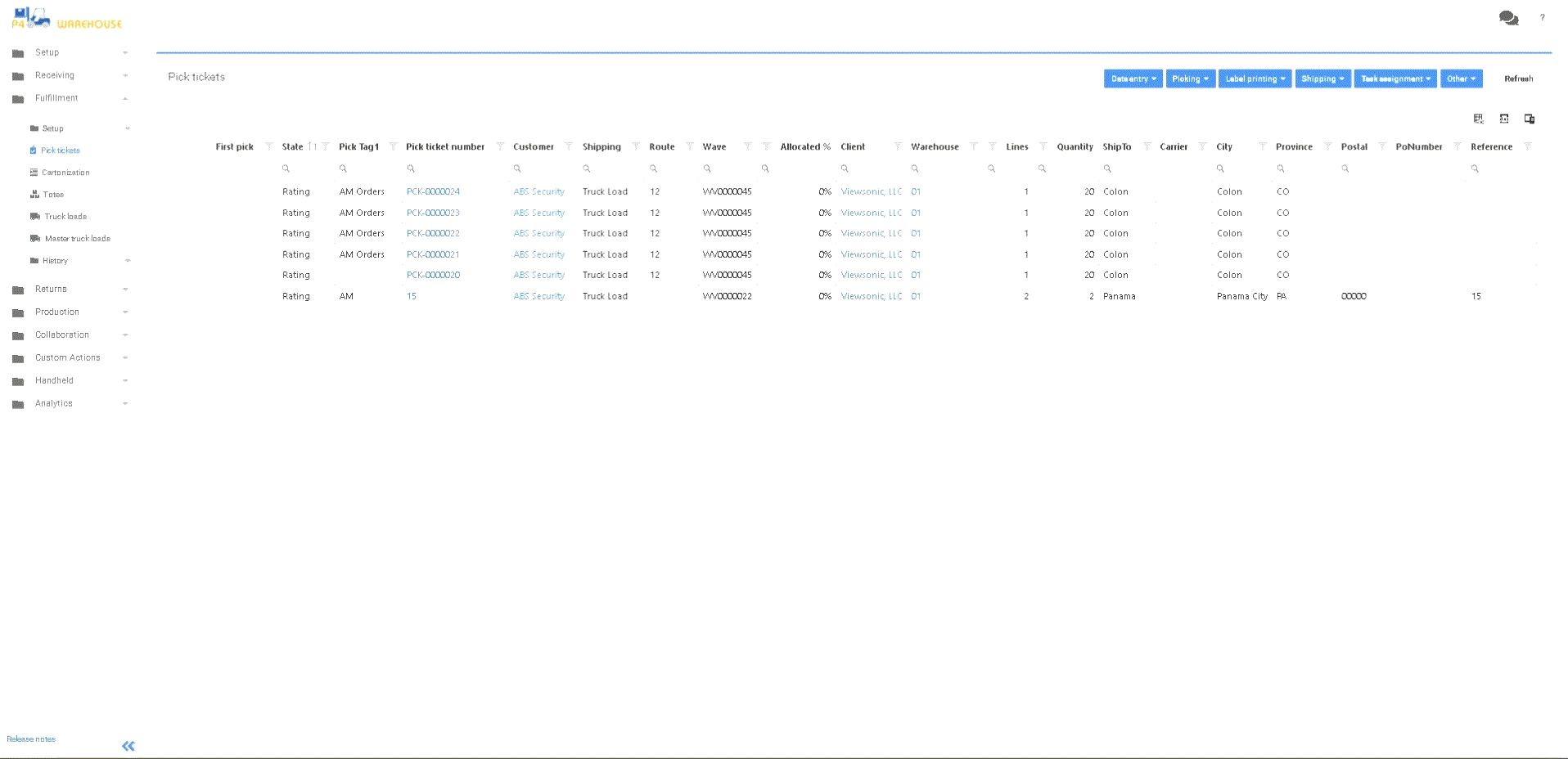
Task: Open pick ticket PCK-0000024 link
Action: tap(433, 191)
